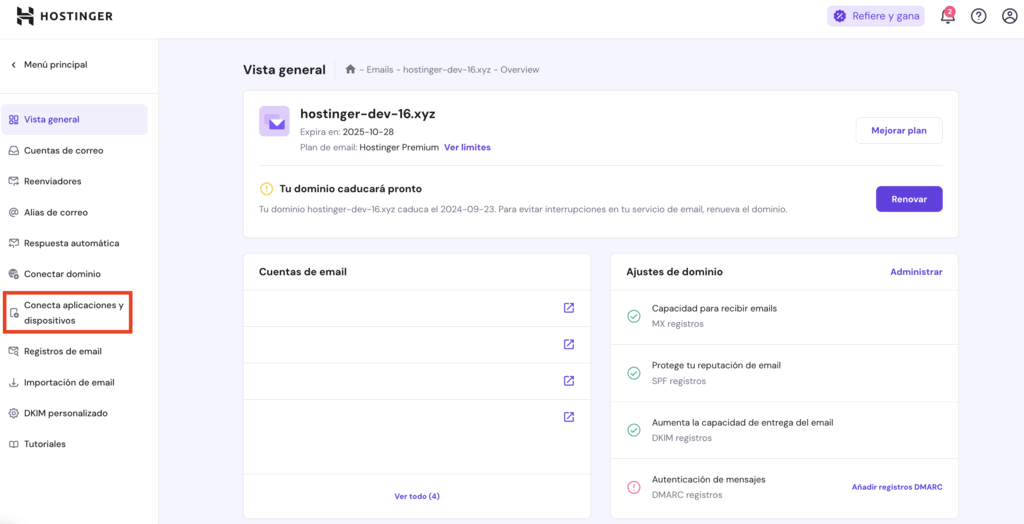
Task: Click the Refiere y gana button
Action: (876, 16)
